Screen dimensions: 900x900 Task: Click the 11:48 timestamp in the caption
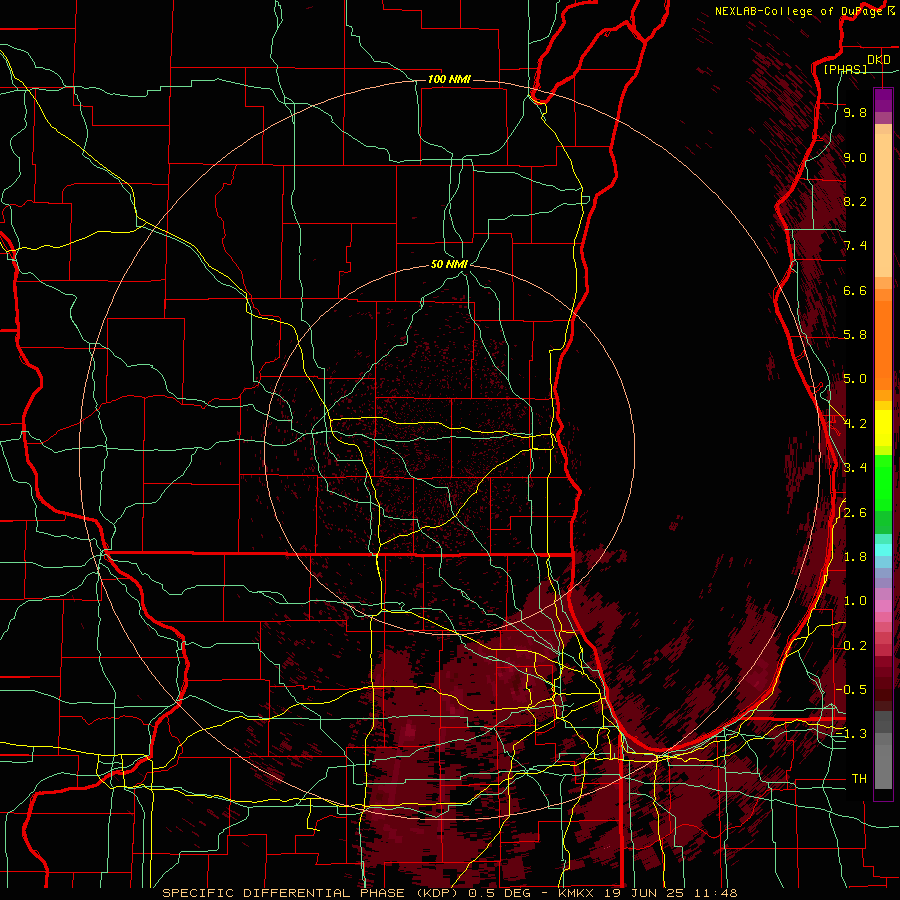coord(715,893)
